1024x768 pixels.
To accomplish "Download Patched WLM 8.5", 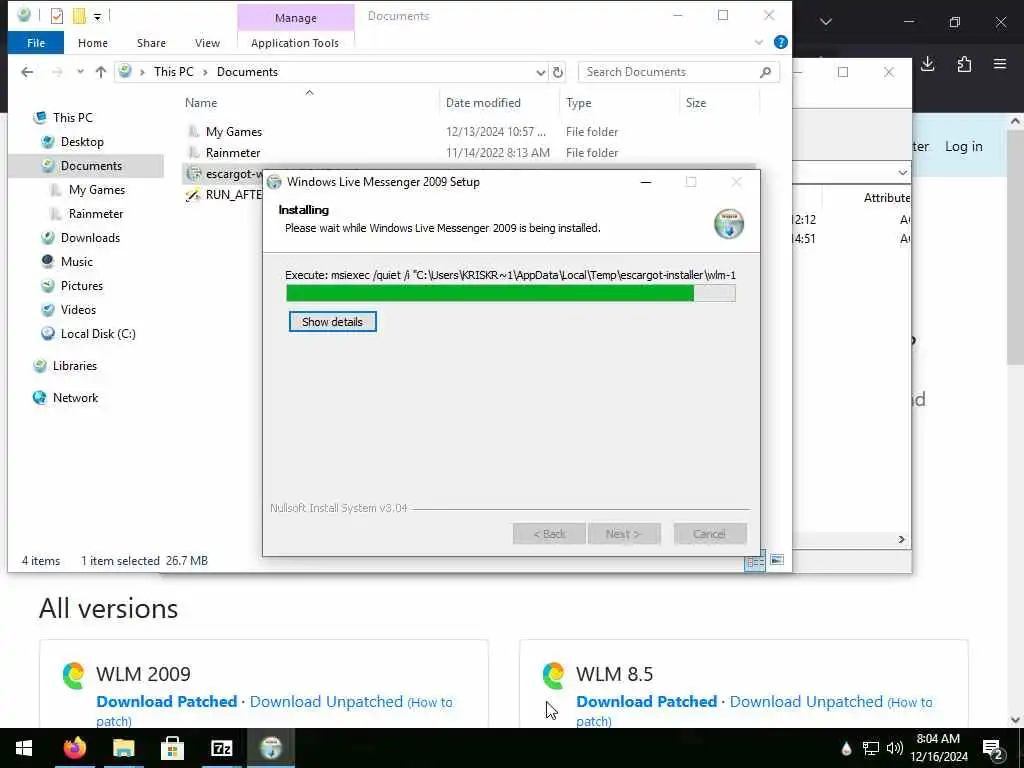I will [647, 701].
